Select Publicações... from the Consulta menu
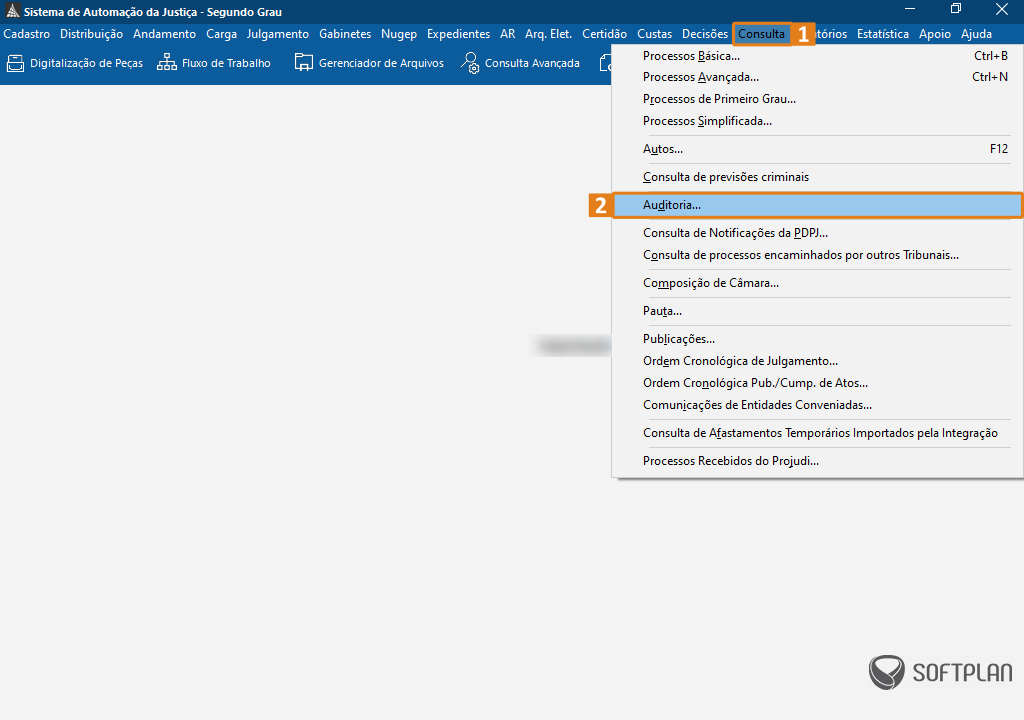Image resolution: width=1024 pixels, height=720 pixels. (817, 339)
